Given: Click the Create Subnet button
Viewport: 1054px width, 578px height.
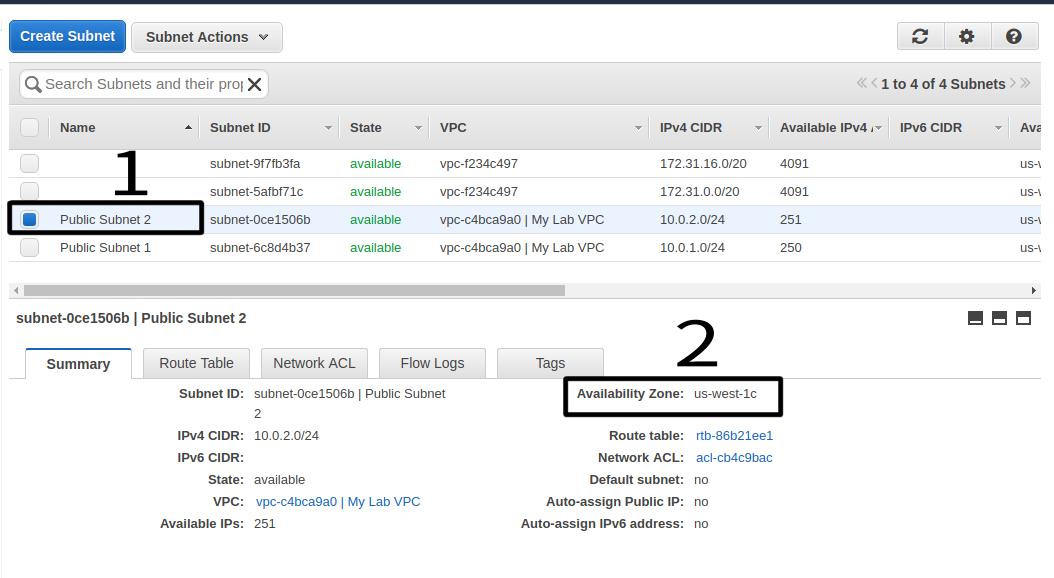Looking at the screenshot, I should tap(68, 36).
